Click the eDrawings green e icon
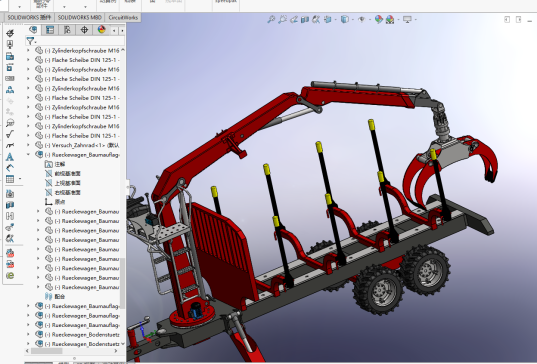This screenshot has height=364, width=537. pyautogui.click(x=10, y=276)
